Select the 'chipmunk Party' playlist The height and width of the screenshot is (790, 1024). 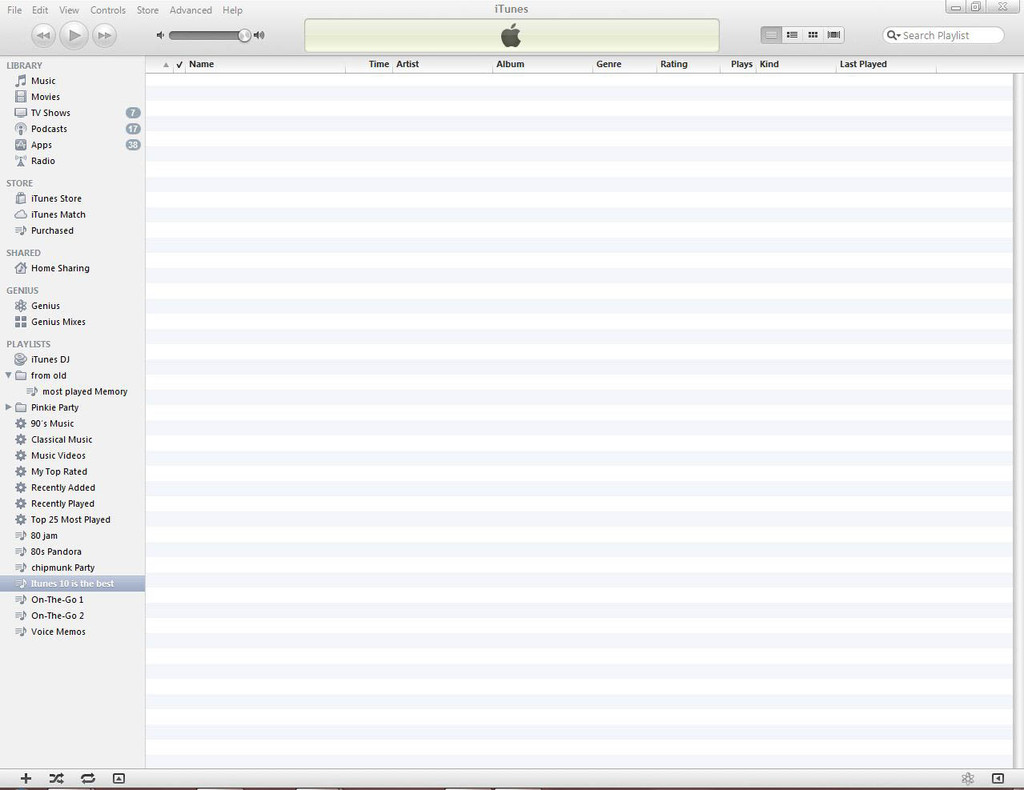tap(72, 568)
